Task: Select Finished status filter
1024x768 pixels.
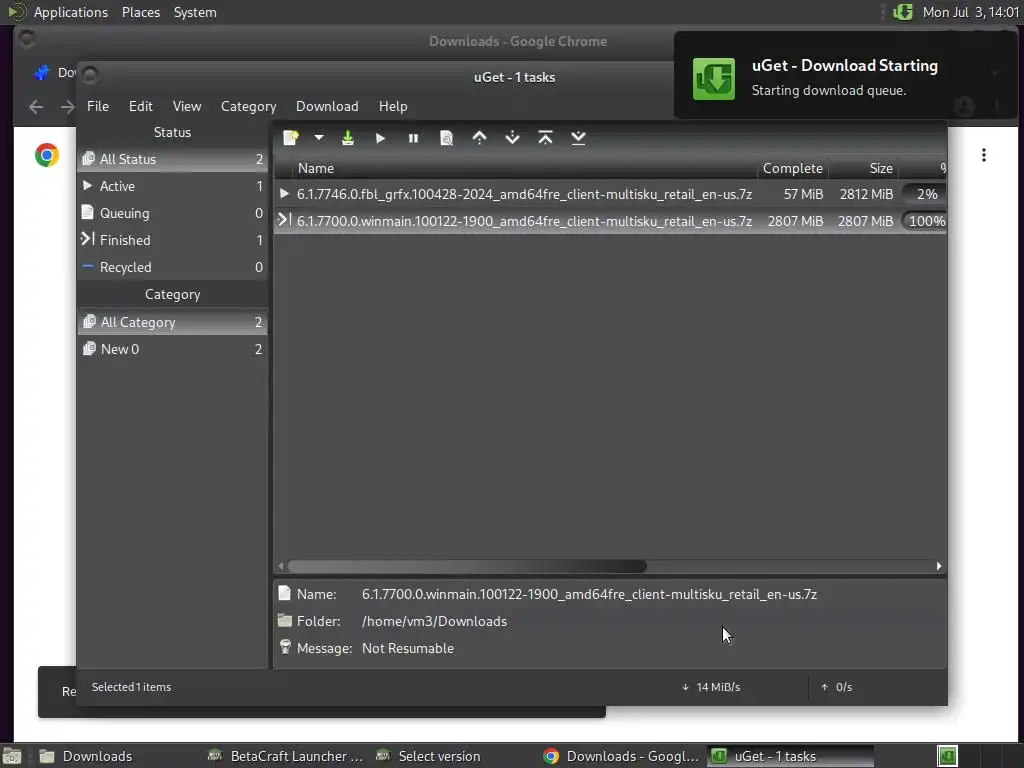Action: 172,240
